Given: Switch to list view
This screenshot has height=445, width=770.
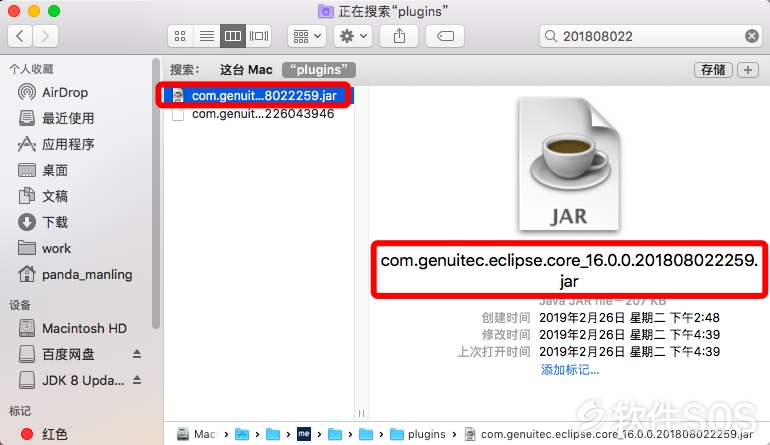Looking at the screenshot, I should point(207,36).
